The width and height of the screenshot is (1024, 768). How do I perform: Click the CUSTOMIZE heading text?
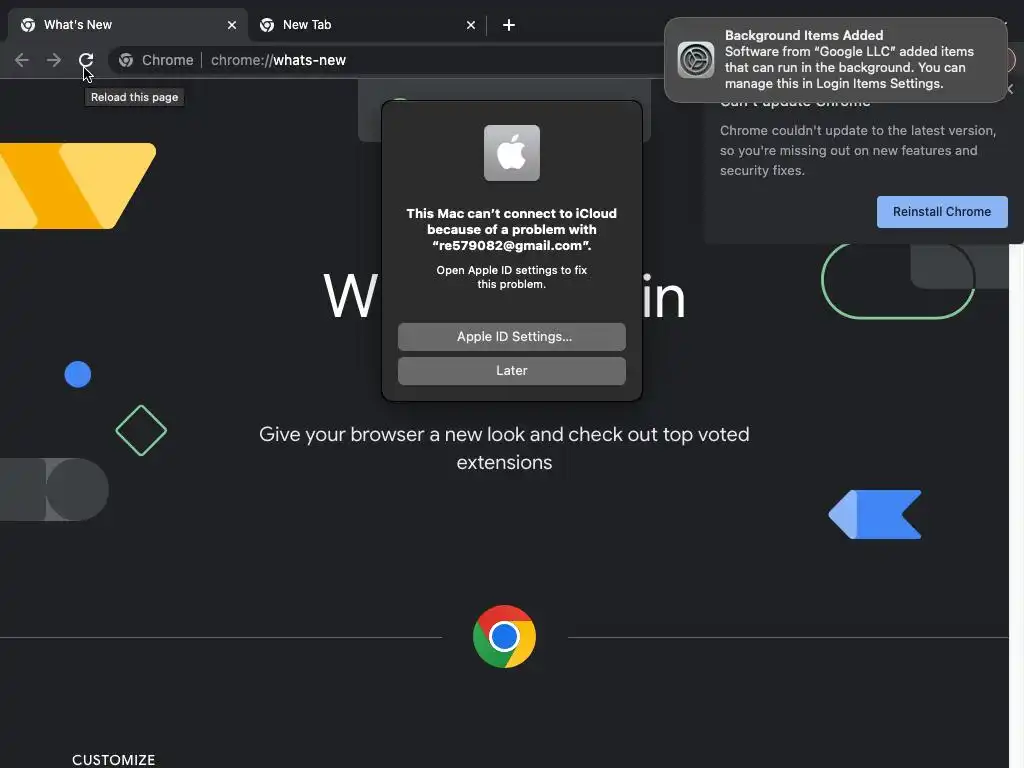click(x=114, y=760)
